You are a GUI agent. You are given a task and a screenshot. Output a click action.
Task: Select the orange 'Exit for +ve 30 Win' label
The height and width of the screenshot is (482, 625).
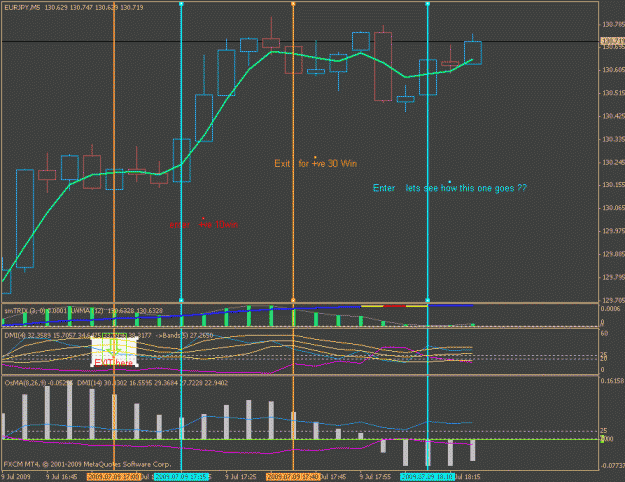tap(315, 163)
